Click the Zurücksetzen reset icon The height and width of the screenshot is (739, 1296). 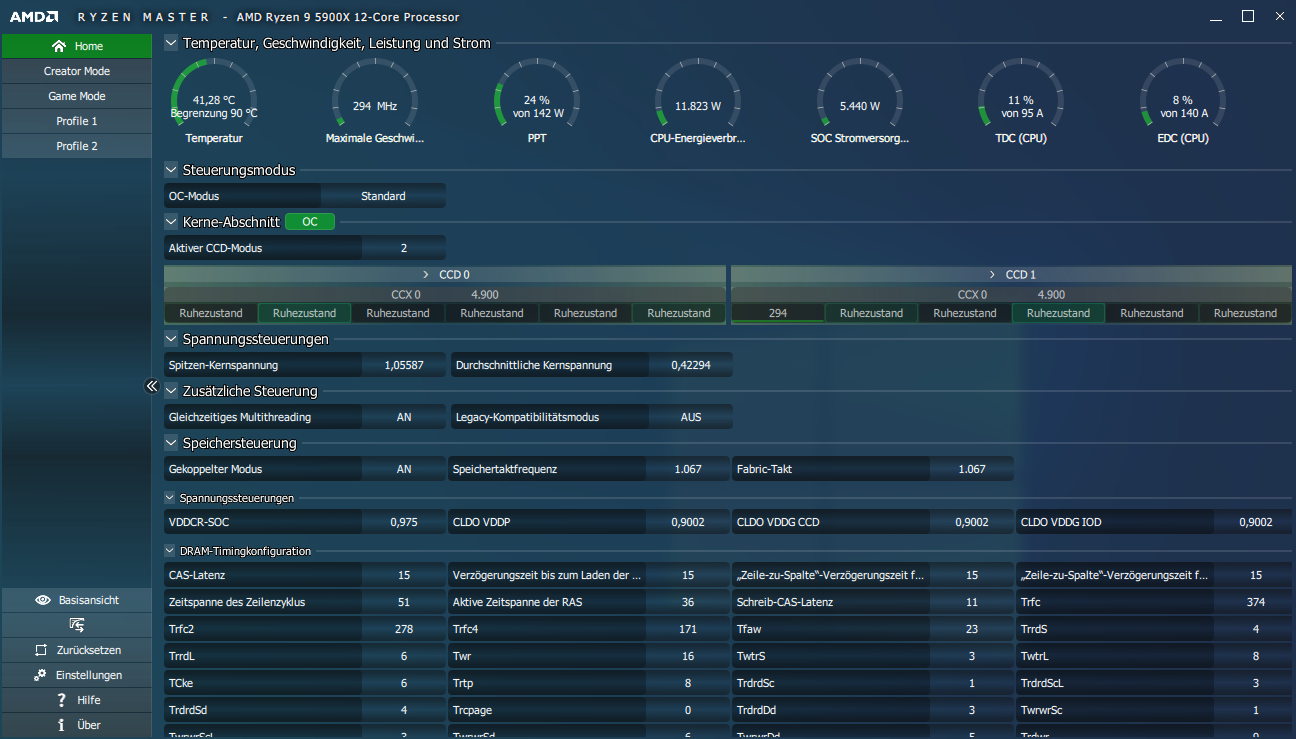click(x=41, y=650)
